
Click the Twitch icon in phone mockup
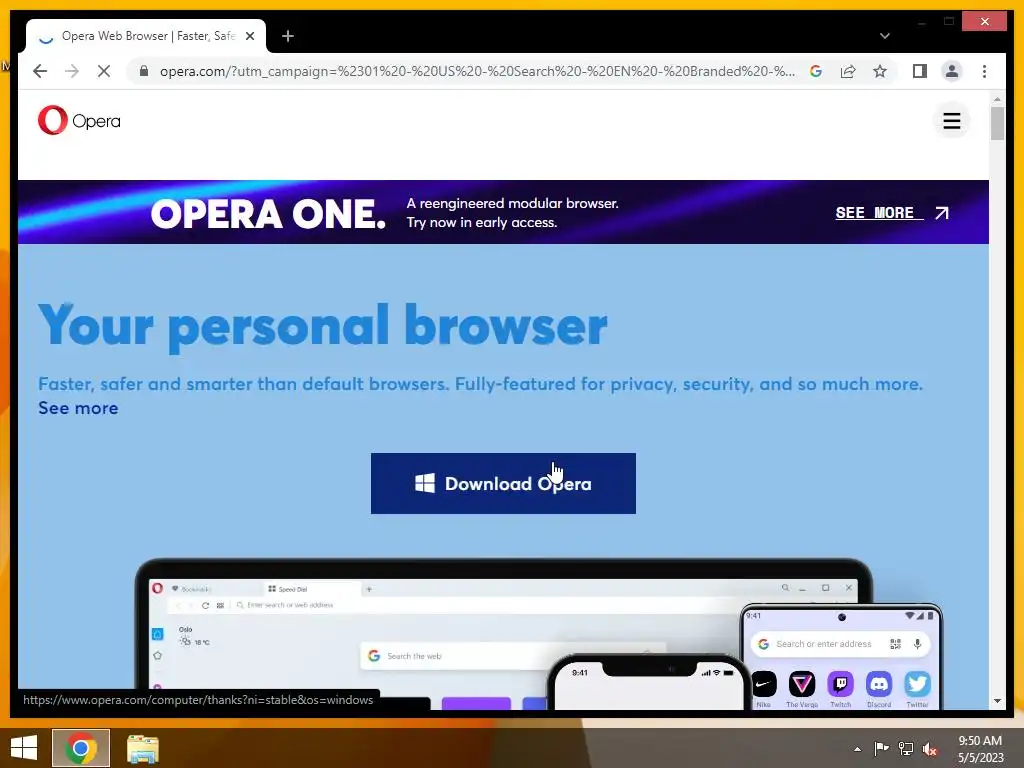click(840, 684)
